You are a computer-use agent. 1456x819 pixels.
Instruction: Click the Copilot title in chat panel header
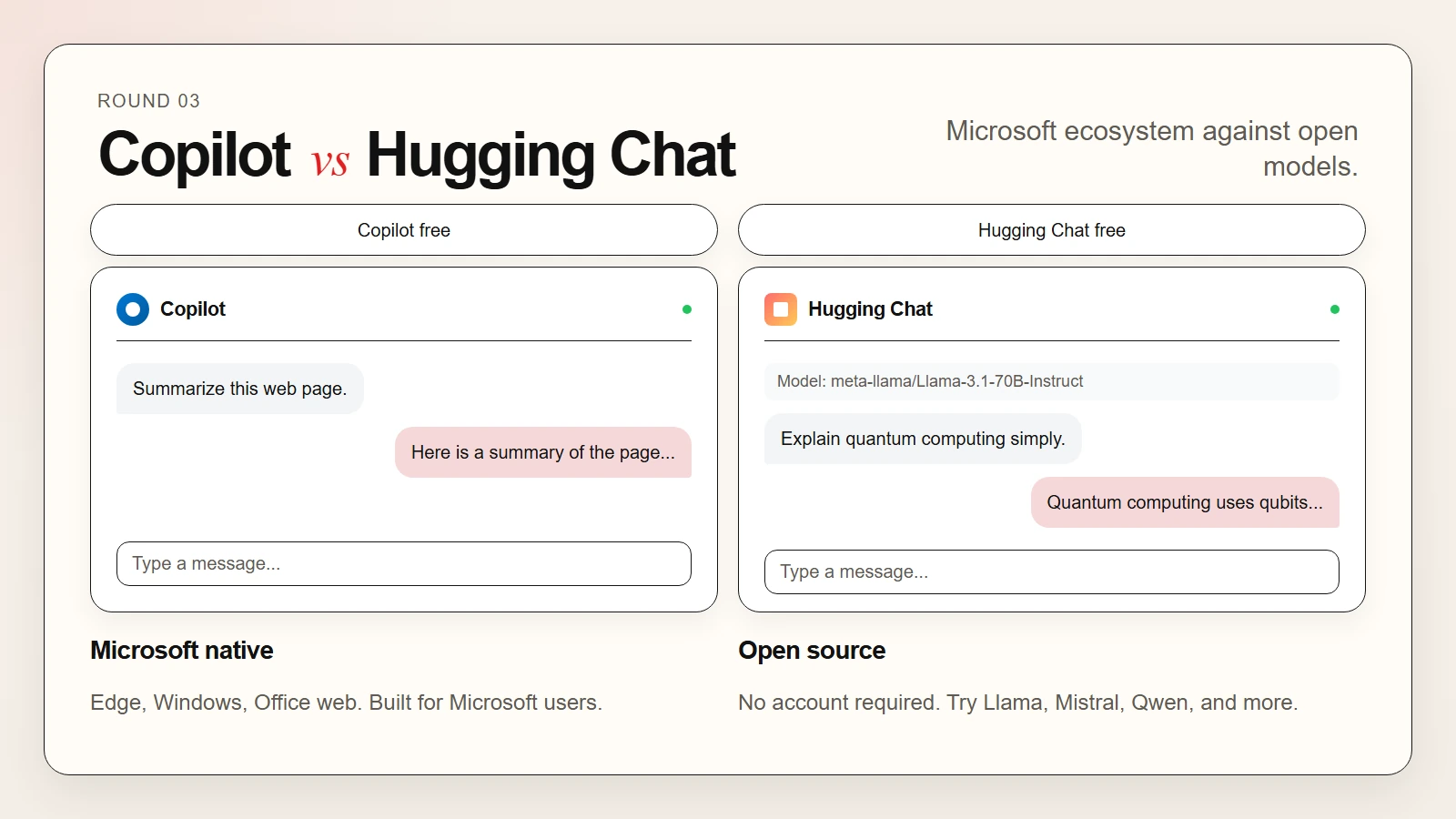[x=193, y=309]
